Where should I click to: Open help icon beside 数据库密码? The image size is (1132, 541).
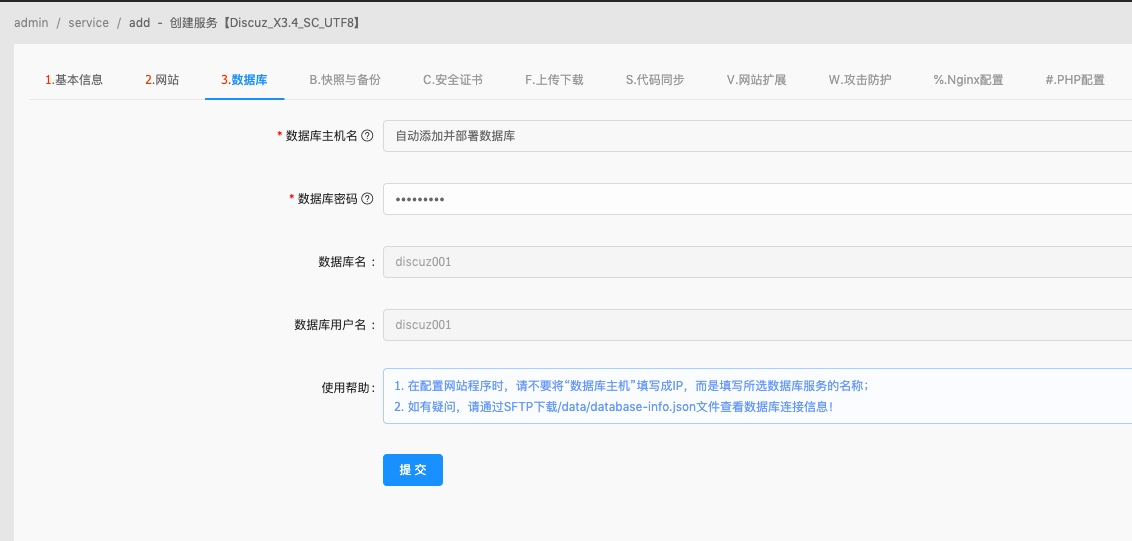pyautogui.click(x=367, y=199)
